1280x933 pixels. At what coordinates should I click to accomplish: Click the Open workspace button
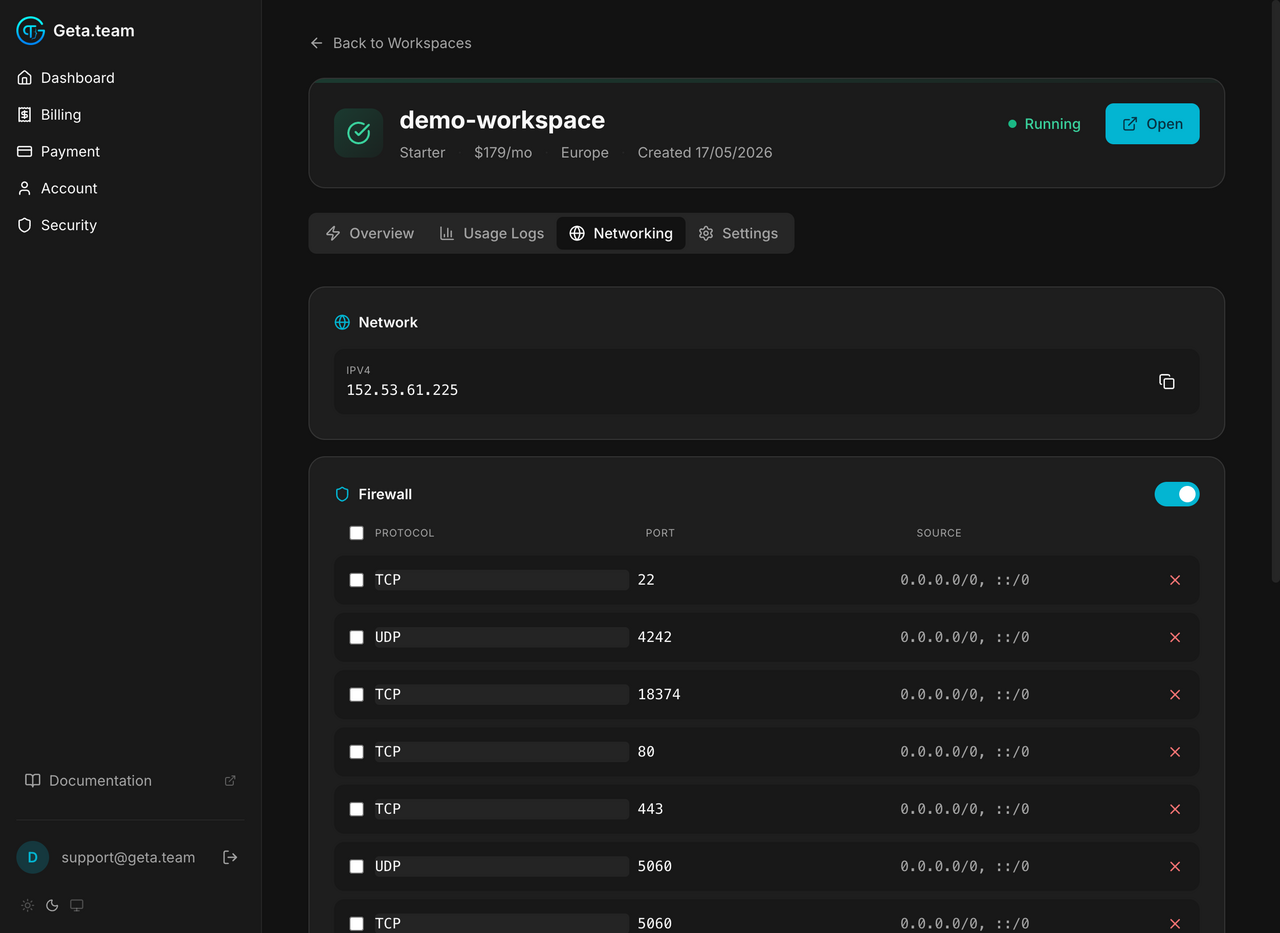pos(1152,124)
